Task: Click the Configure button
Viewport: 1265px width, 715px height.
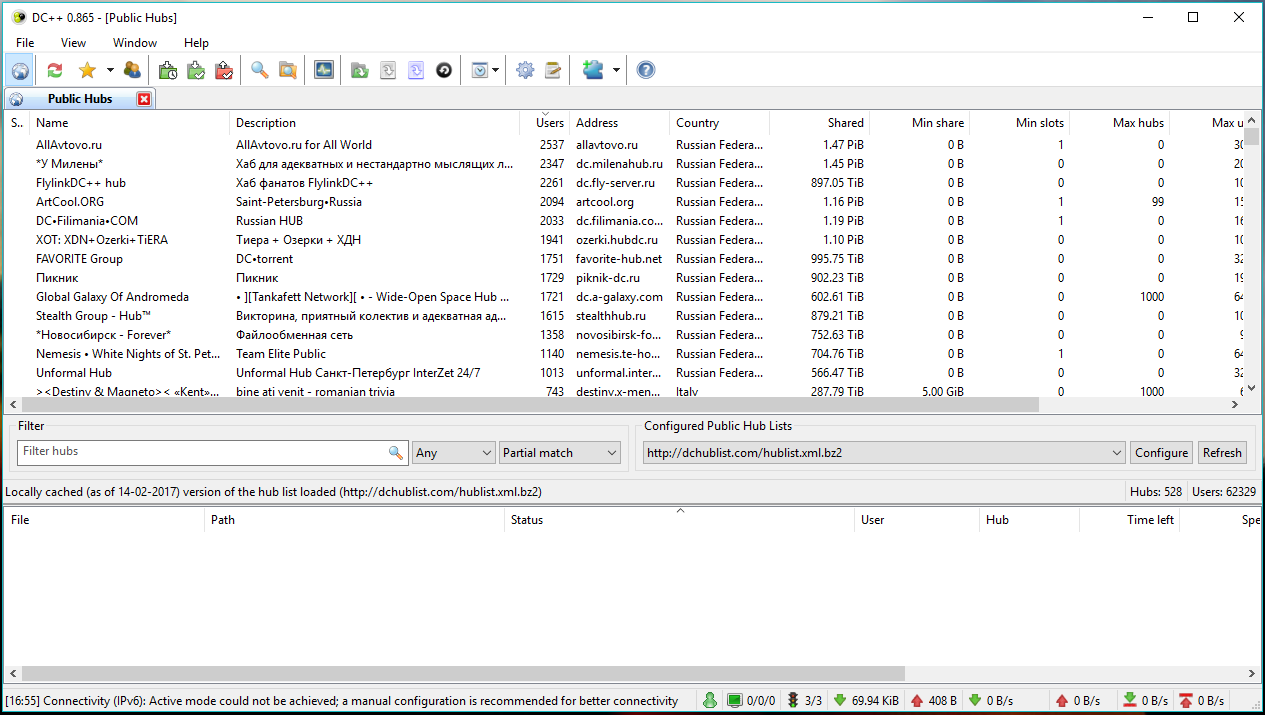Action: coord(1161,453)
